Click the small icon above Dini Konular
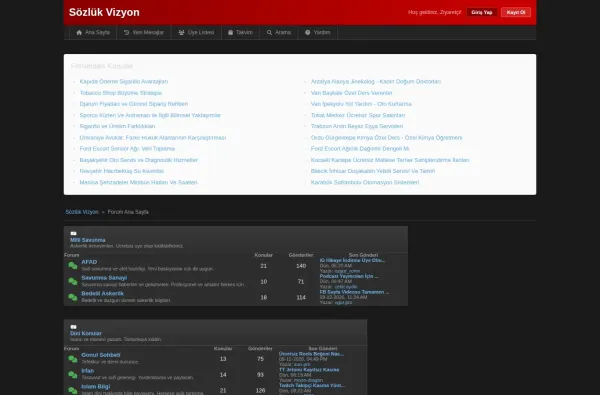 73,327
